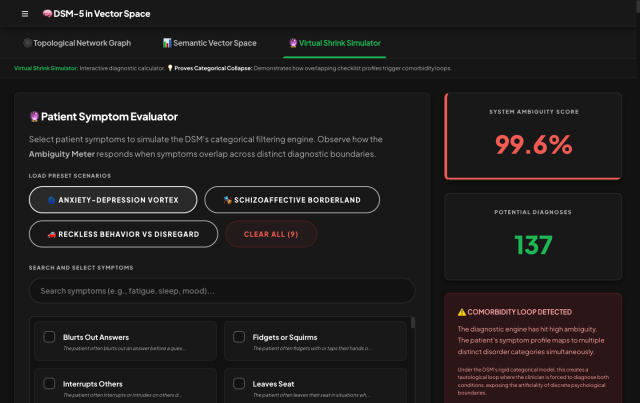Image resolution: width=640 pixels, height=403 pixels.
Task: Click the Leaves Seat symptom label
Action: [x=273, y=384]
